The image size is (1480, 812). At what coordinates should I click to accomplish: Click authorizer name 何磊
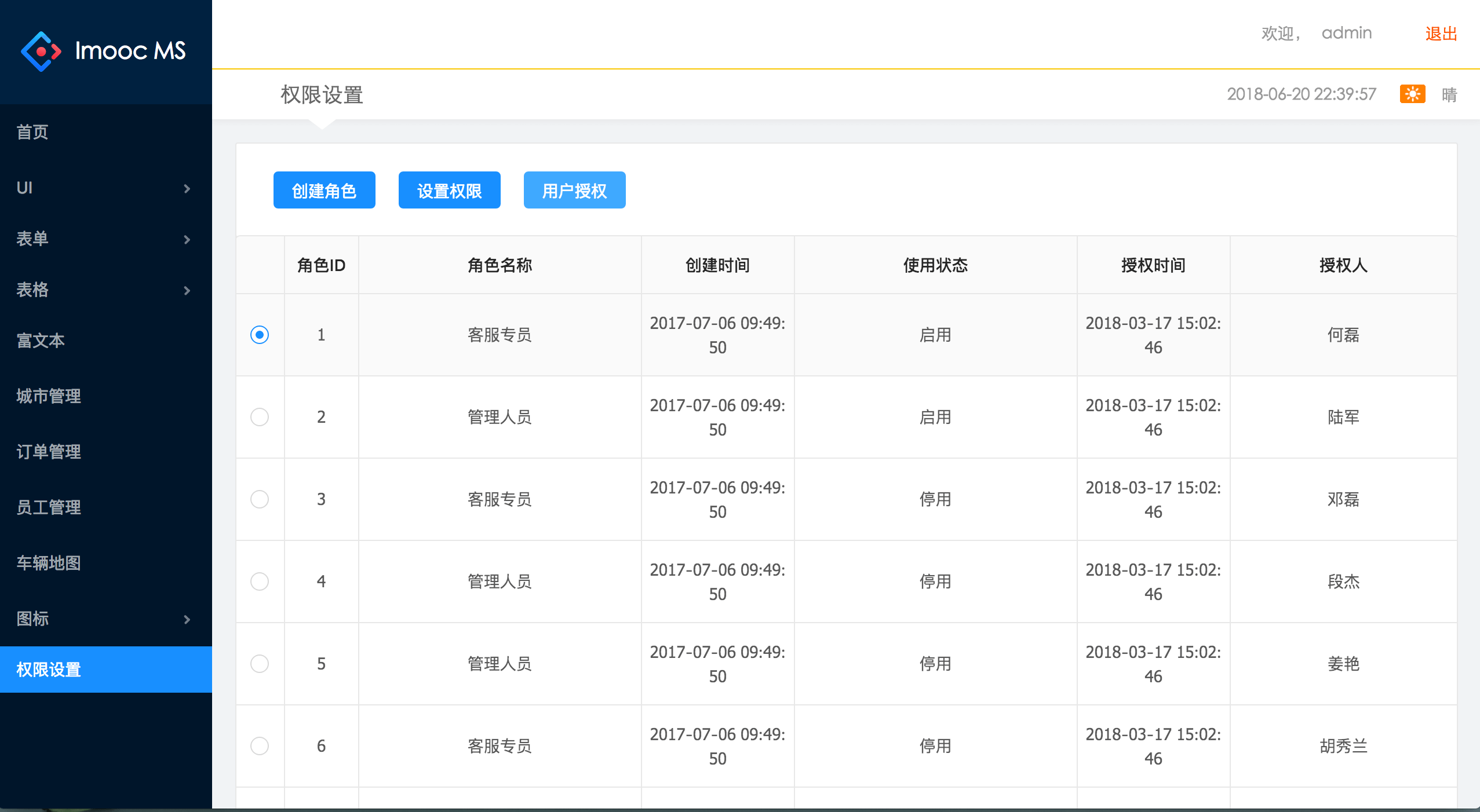pos(1344,335)
